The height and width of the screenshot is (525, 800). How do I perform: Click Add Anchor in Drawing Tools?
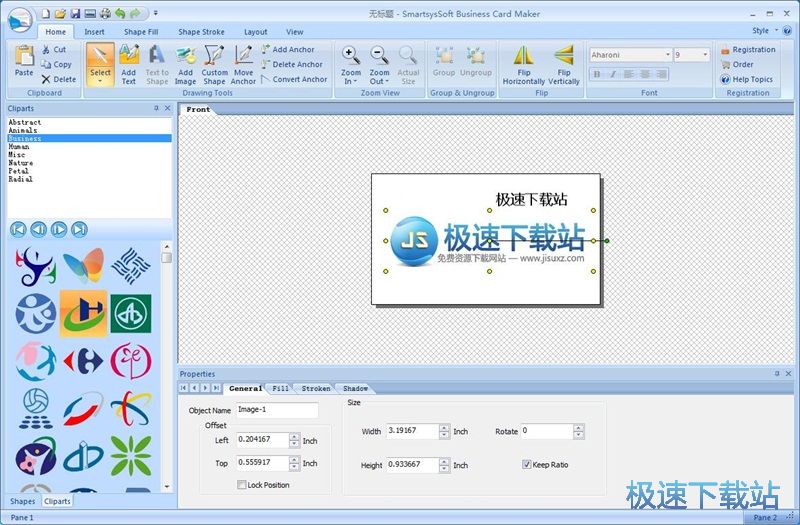point(288,49)
